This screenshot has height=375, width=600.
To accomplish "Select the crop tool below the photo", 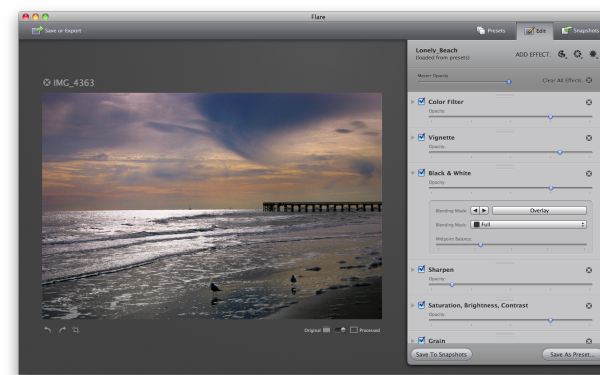I will click(x=76, y=330).
